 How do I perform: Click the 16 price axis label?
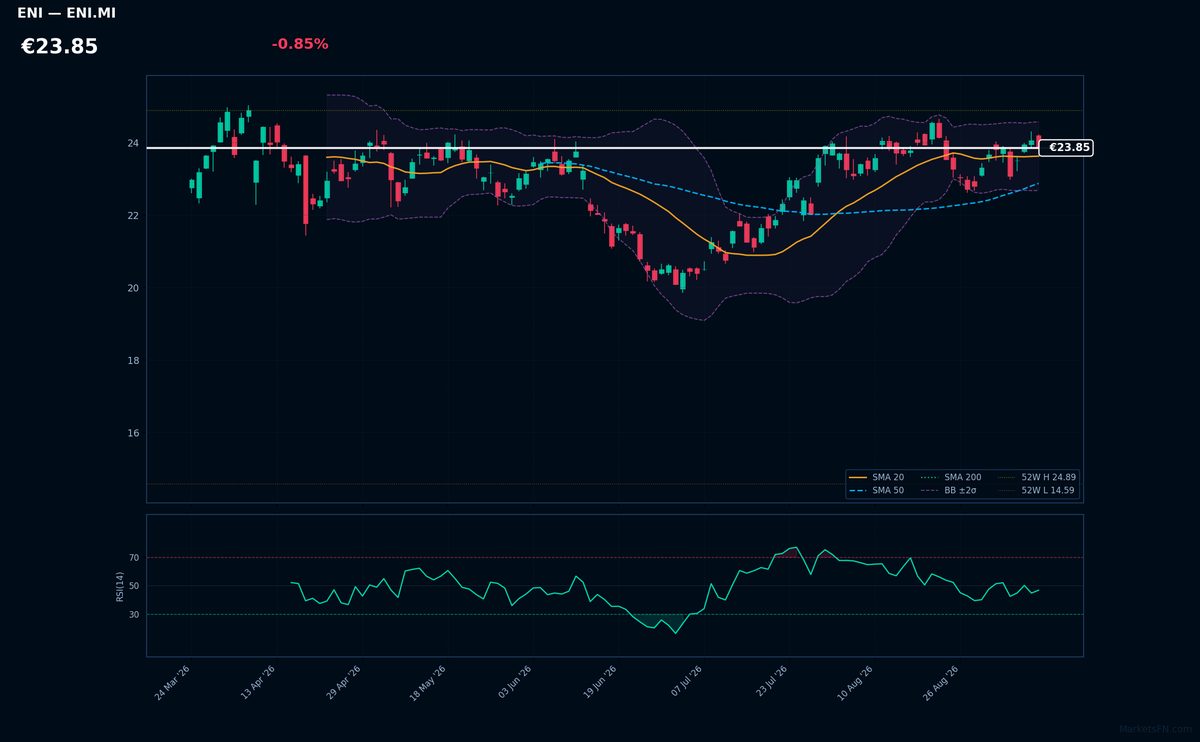point(133,433)
